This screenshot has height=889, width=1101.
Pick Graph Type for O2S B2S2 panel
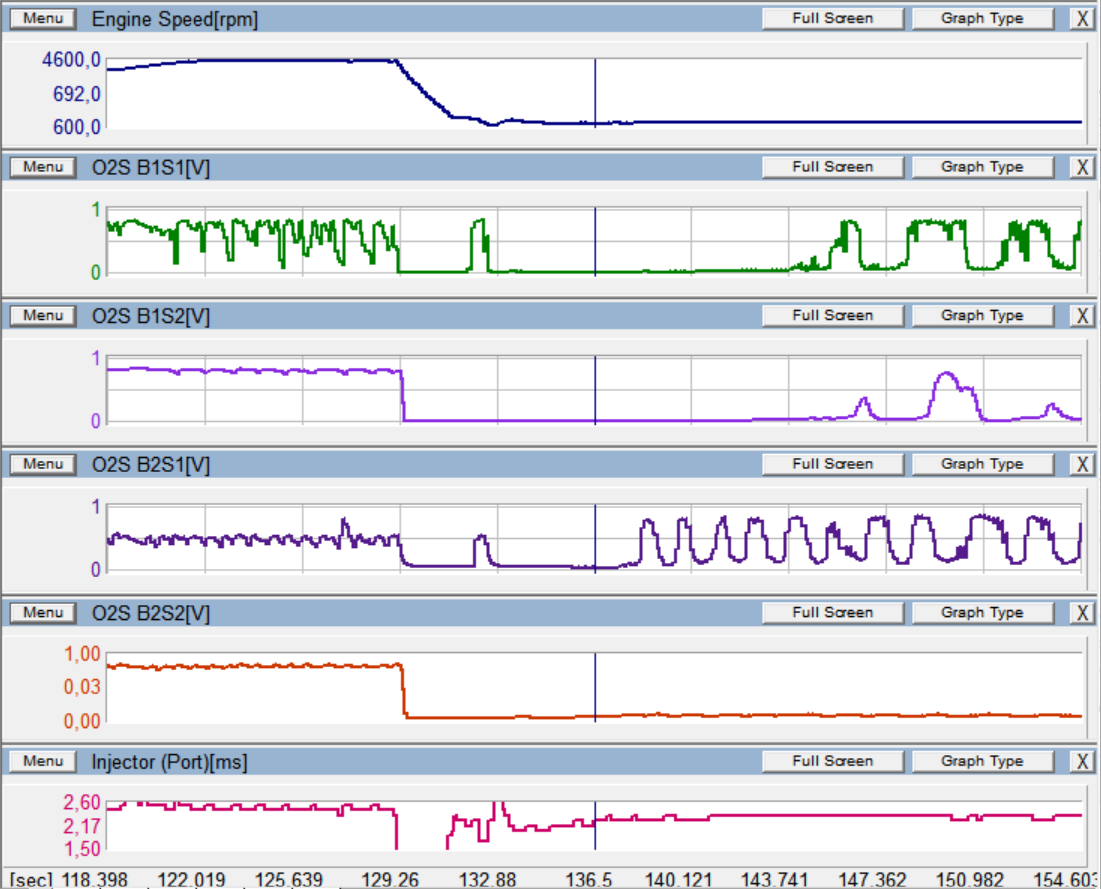coord(982,612)
